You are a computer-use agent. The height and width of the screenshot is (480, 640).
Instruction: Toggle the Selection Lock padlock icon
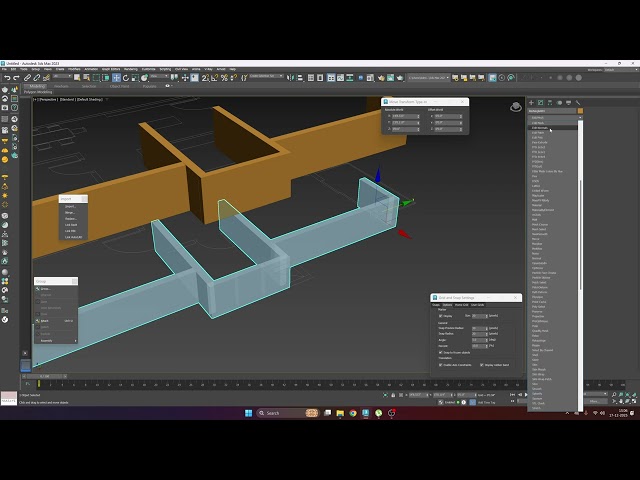point(393,395)
